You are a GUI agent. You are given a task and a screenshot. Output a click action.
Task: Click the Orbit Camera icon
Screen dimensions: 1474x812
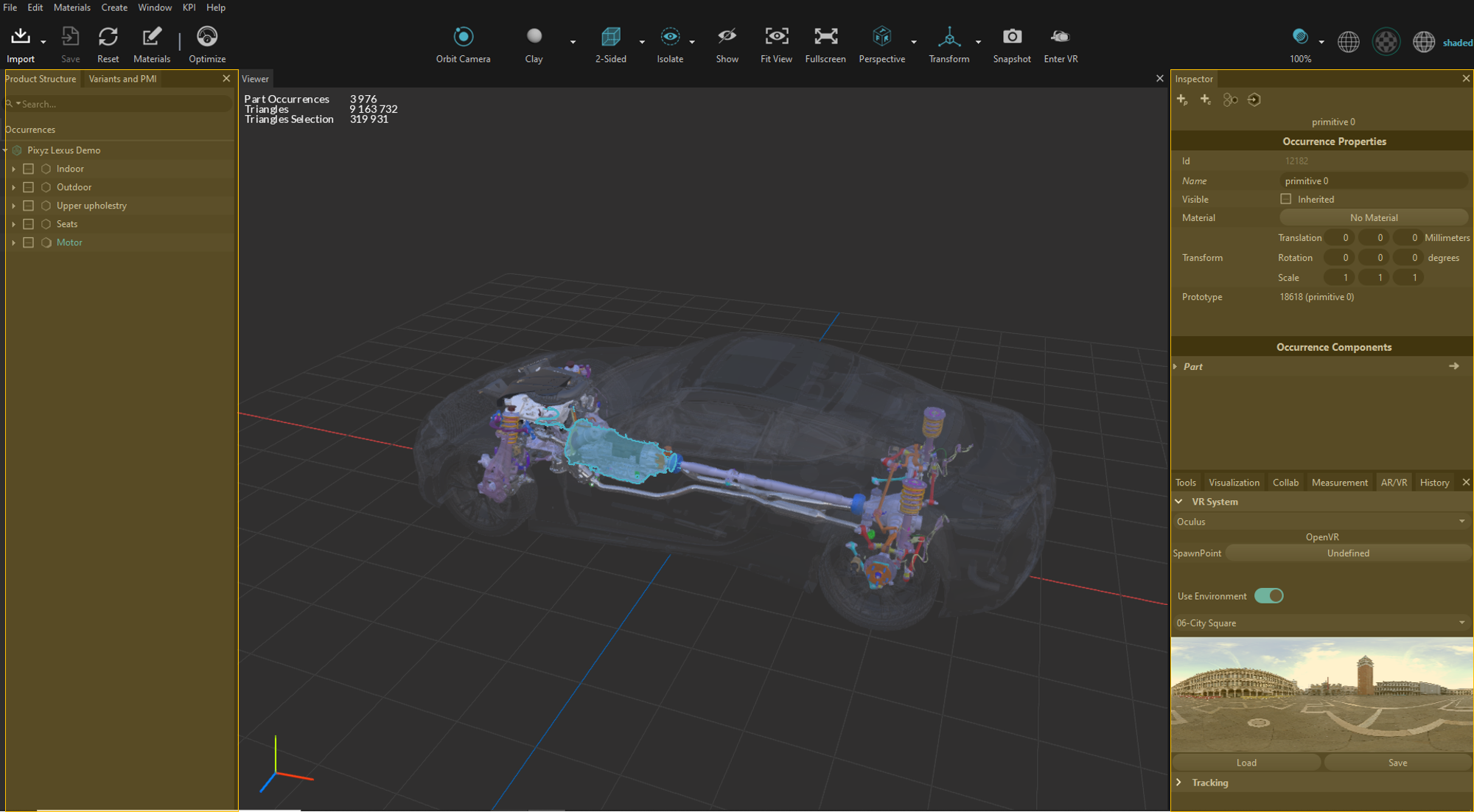coord(463,37)
